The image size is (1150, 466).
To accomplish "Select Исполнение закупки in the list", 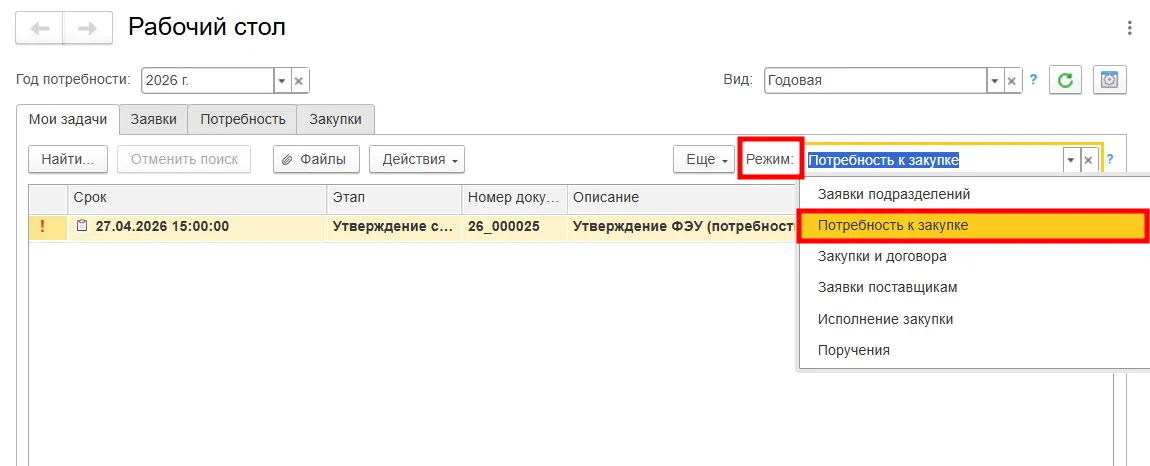I will click(974, 319).
